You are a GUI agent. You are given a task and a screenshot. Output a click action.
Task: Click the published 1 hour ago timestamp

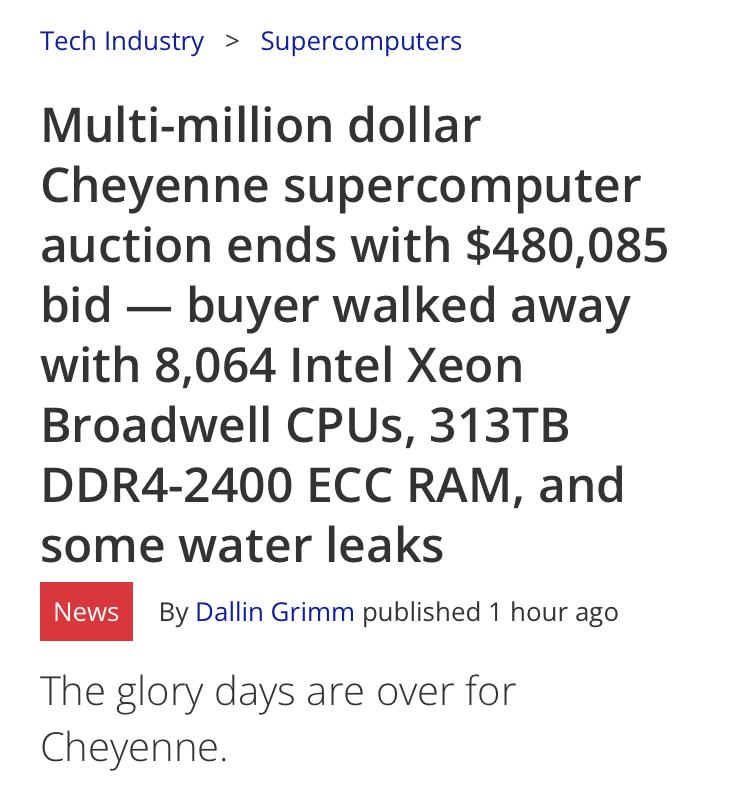click(490, 611)
